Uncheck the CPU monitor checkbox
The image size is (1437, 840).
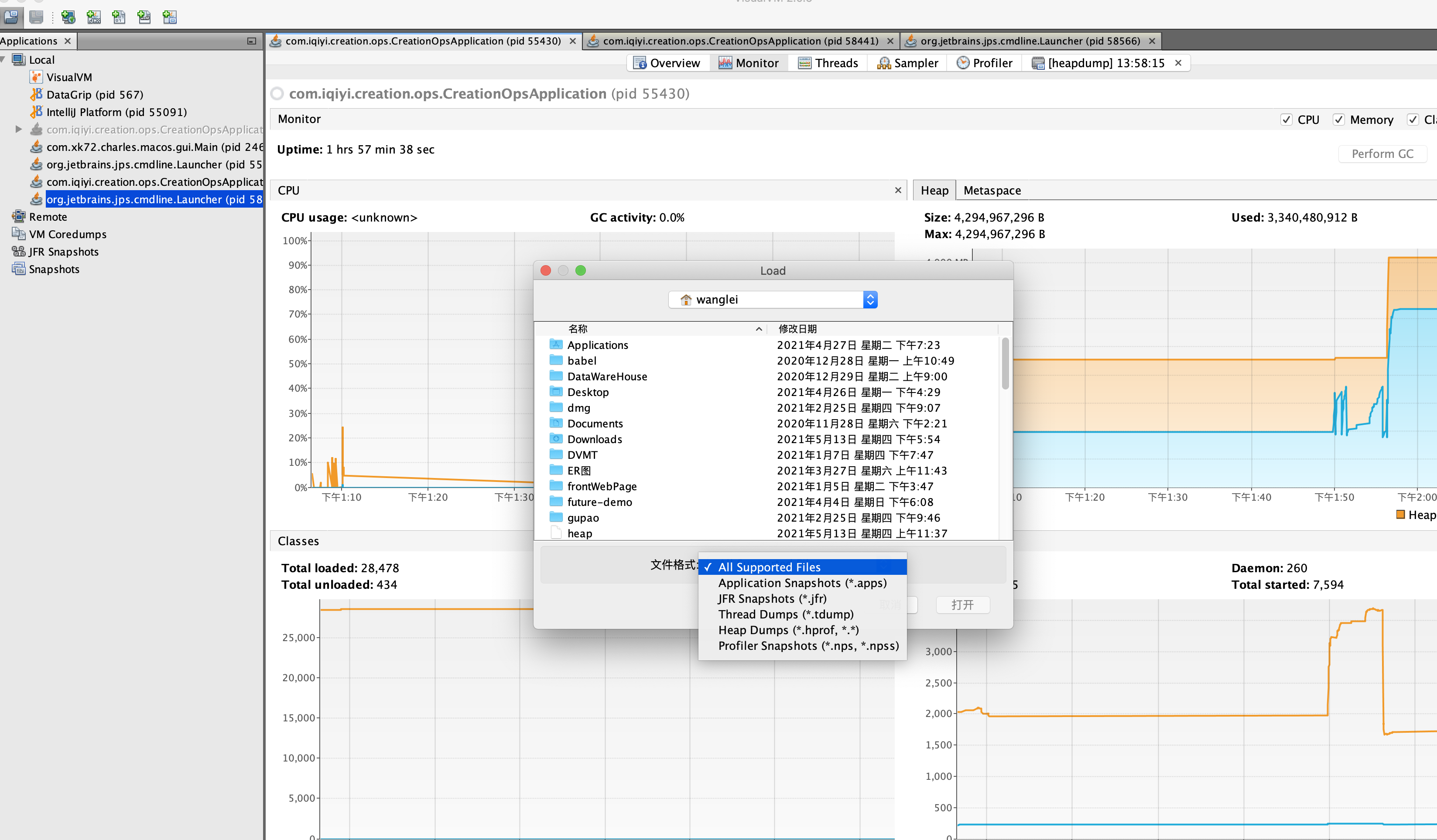(x=1286, y=120)
